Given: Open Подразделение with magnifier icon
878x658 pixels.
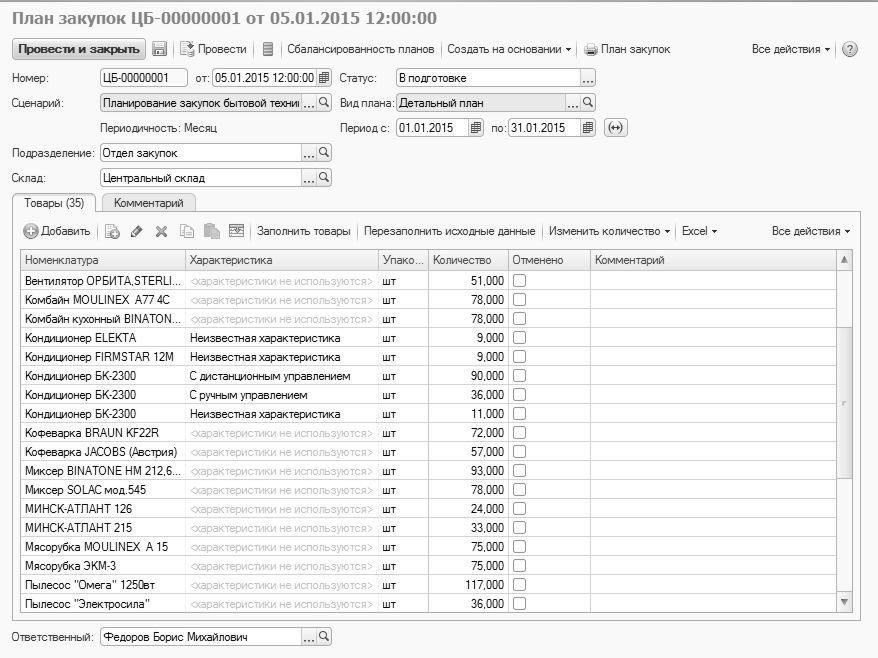Looking at the screenshot, I should [x=324, y=152].
